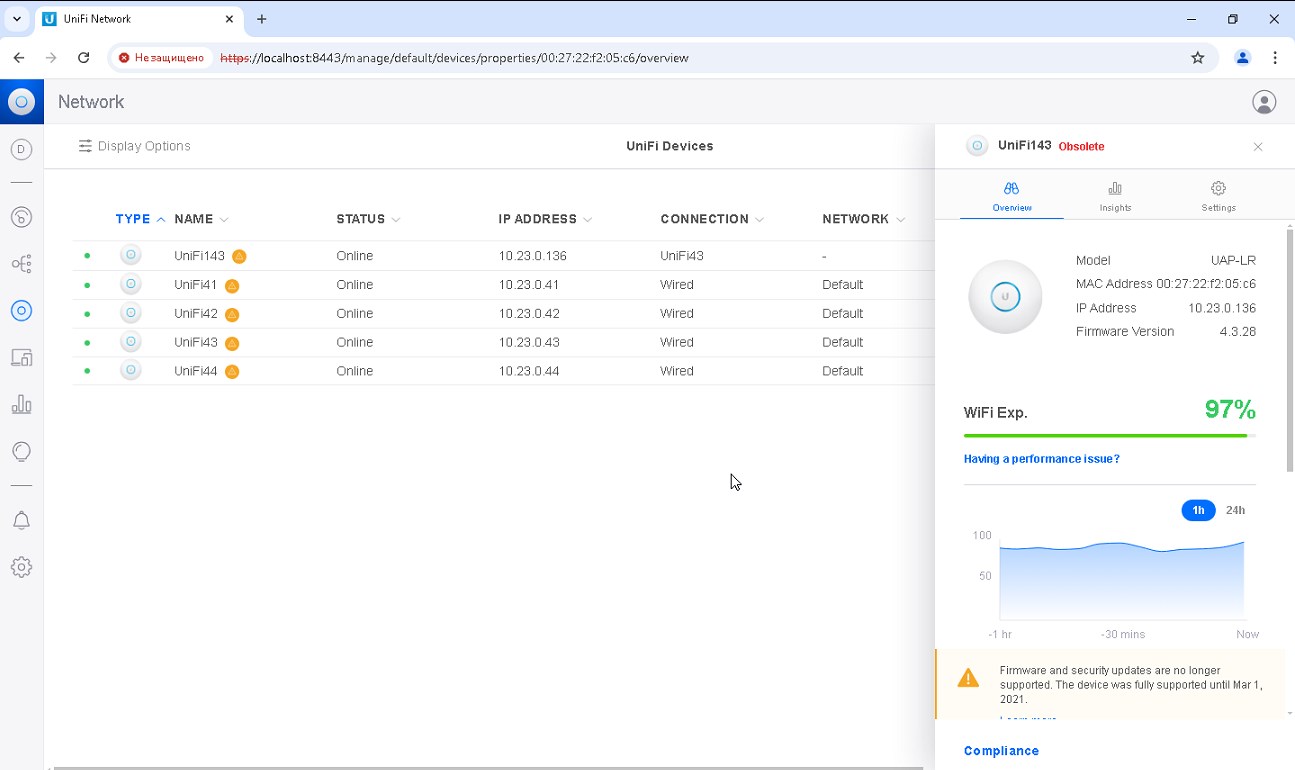Click Having a performance issue link
Screen dimensions: 1295x770
1041,459
